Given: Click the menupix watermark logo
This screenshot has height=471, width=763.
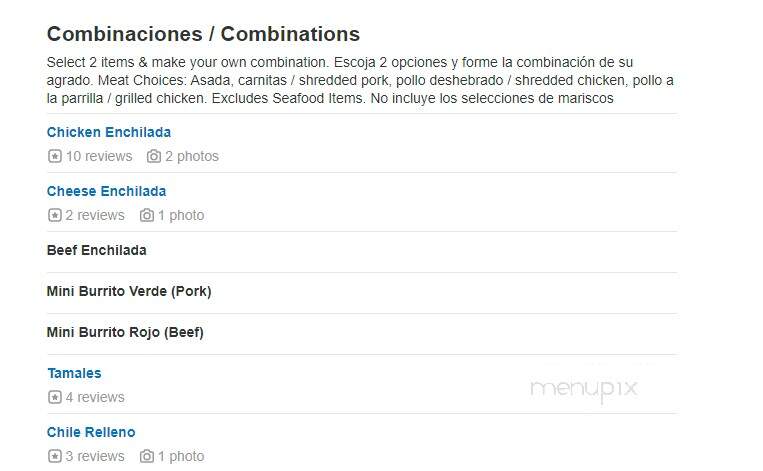Looking at the screenshot, I should [583, 390].
